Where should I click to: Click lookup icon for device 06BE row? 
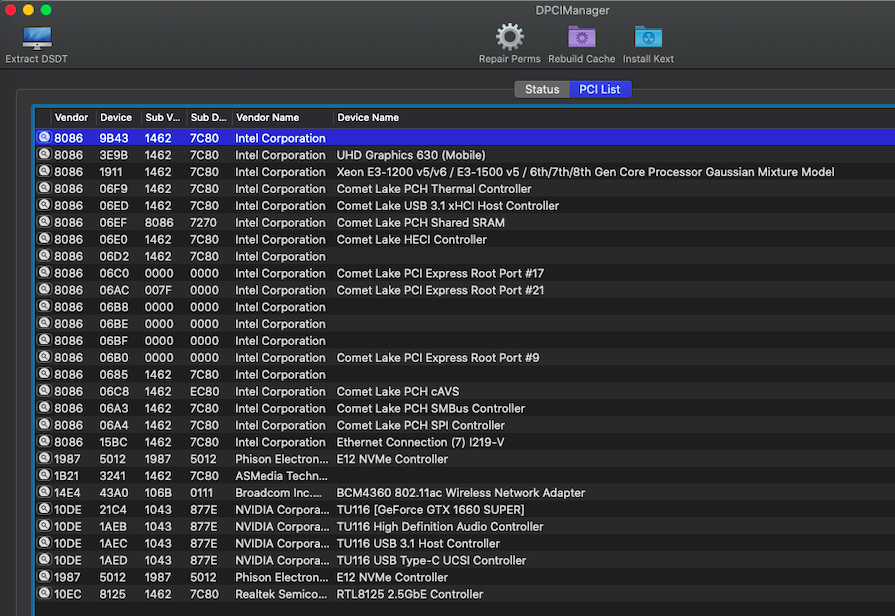pyautogui.click(x=44, y=323)
